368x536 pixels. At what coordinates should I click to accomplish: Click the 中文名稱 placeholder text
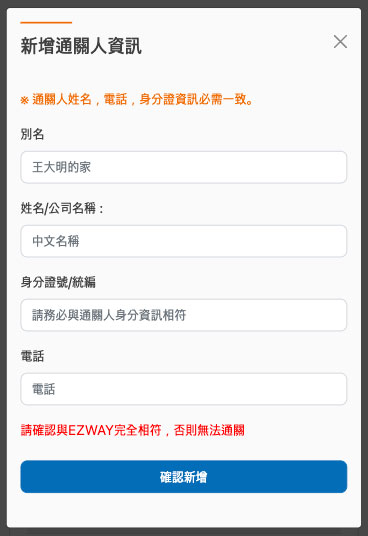pos(56,241)
